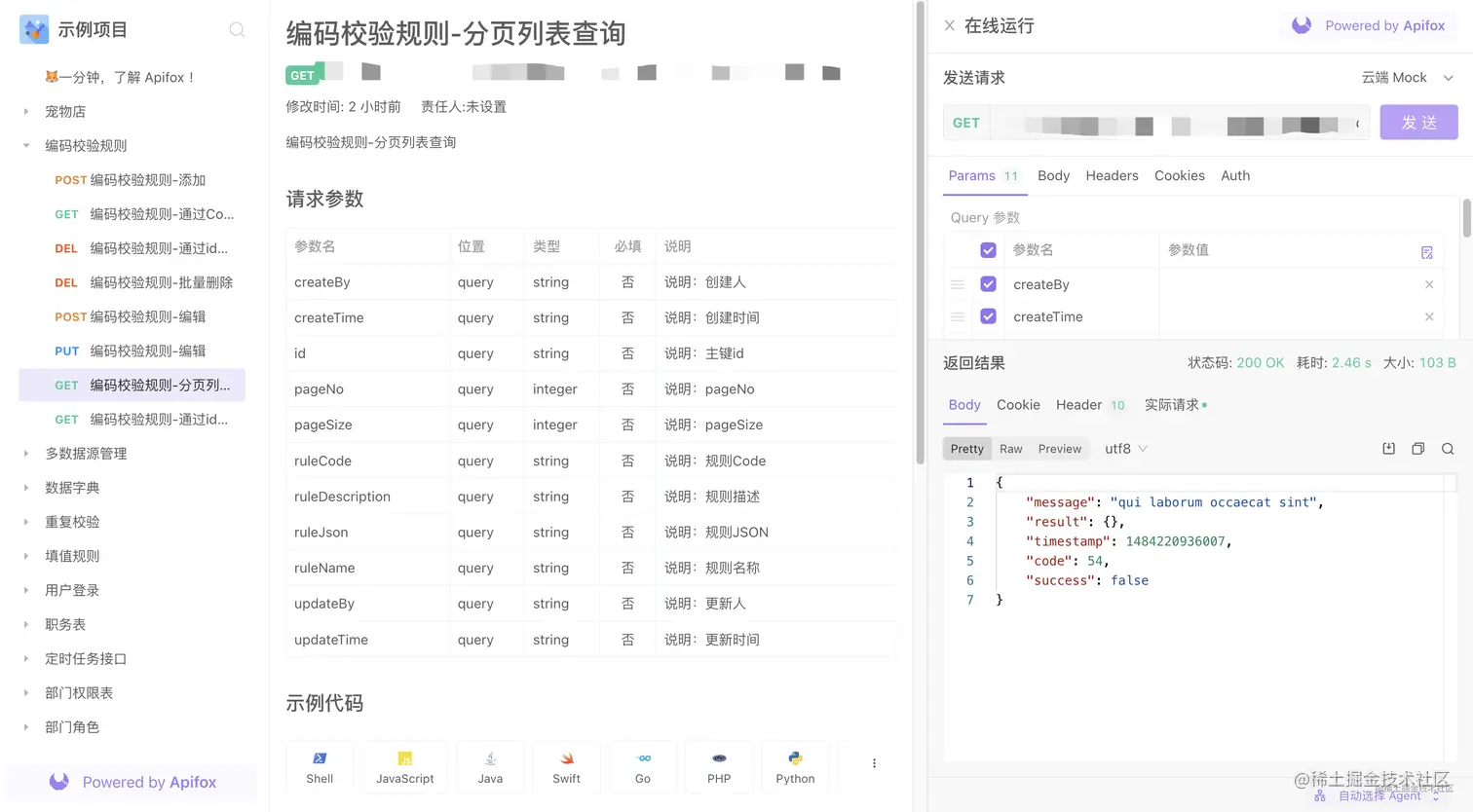Switch response view to Preview
This screenshot has width=1473, height=812.
pos(1059,449)
